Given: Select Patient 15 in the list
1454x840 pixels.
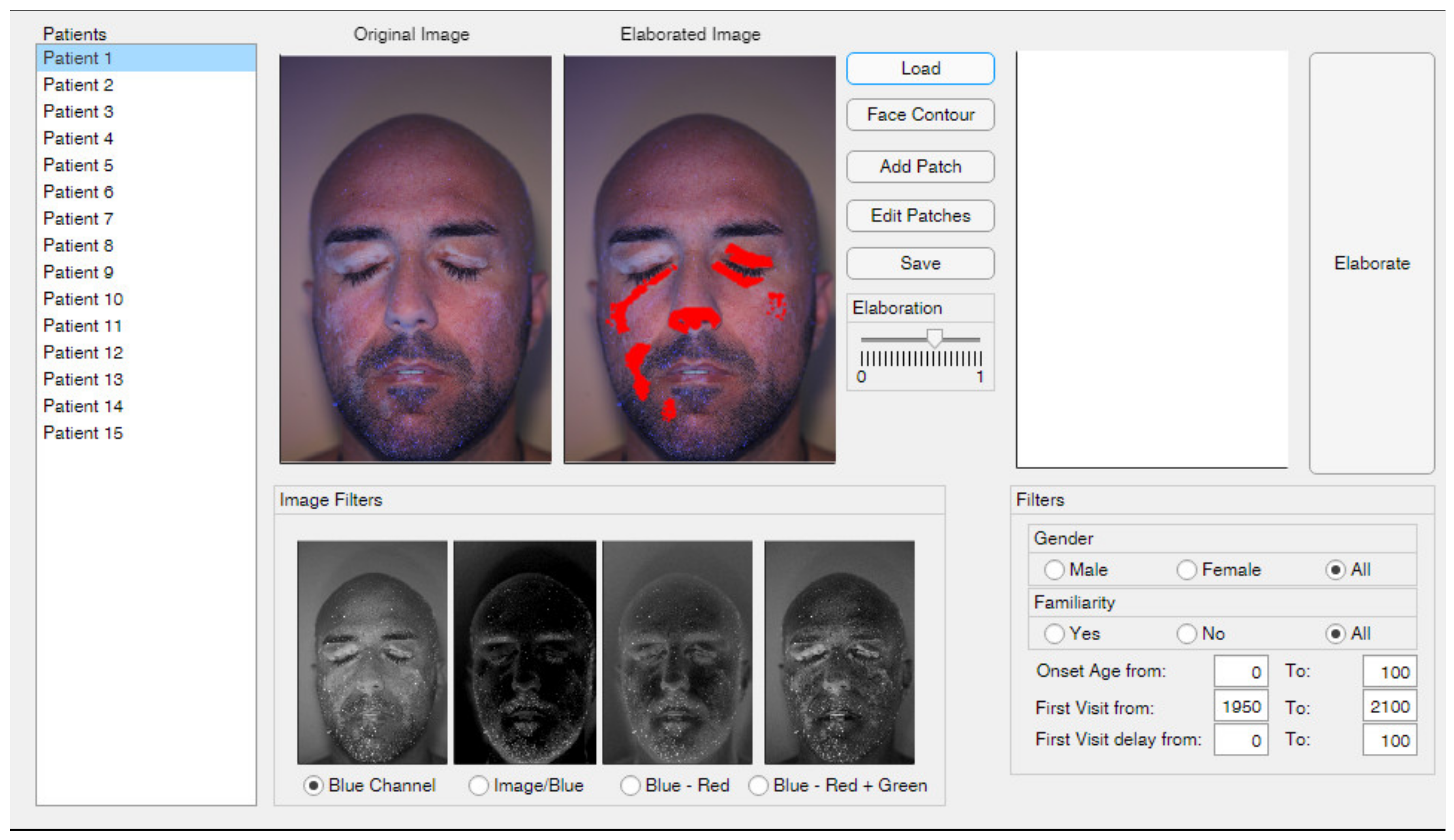Looking at the screenshot, I should pos(83,433).
